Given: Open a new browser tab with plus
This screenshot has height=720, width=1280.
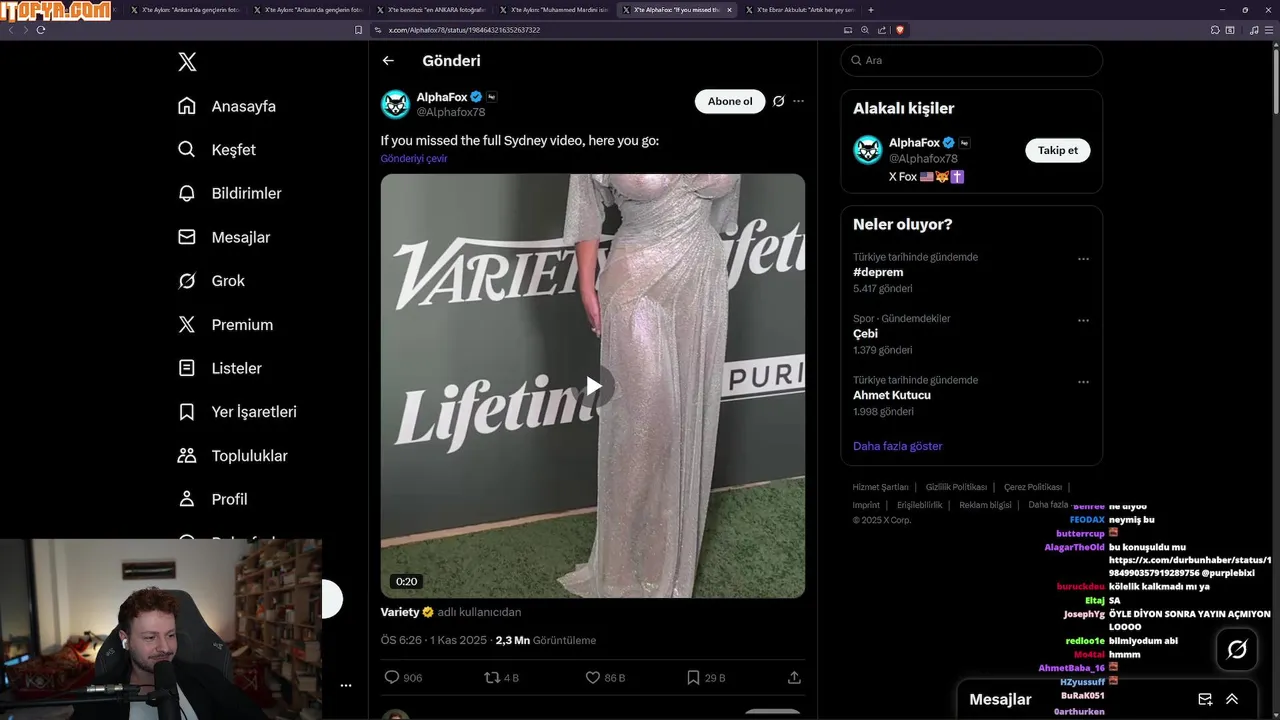Looking at the screenshot, I should point(870,10).
